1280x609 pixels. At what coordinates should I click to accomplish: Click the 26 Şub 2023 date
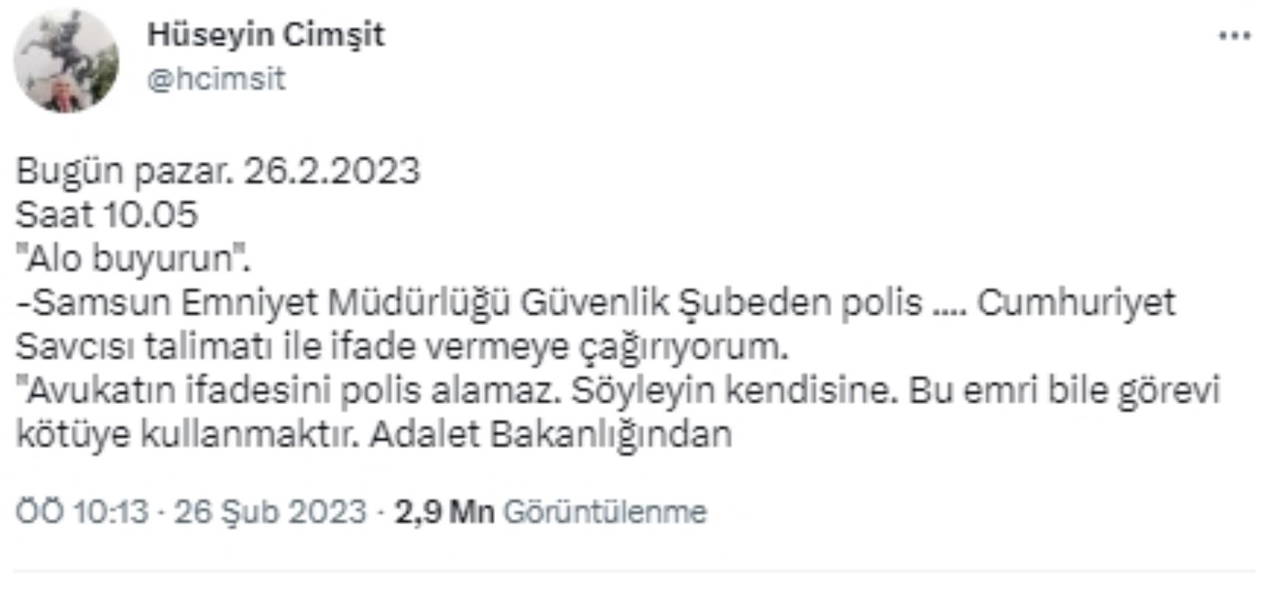coord(270,512)
